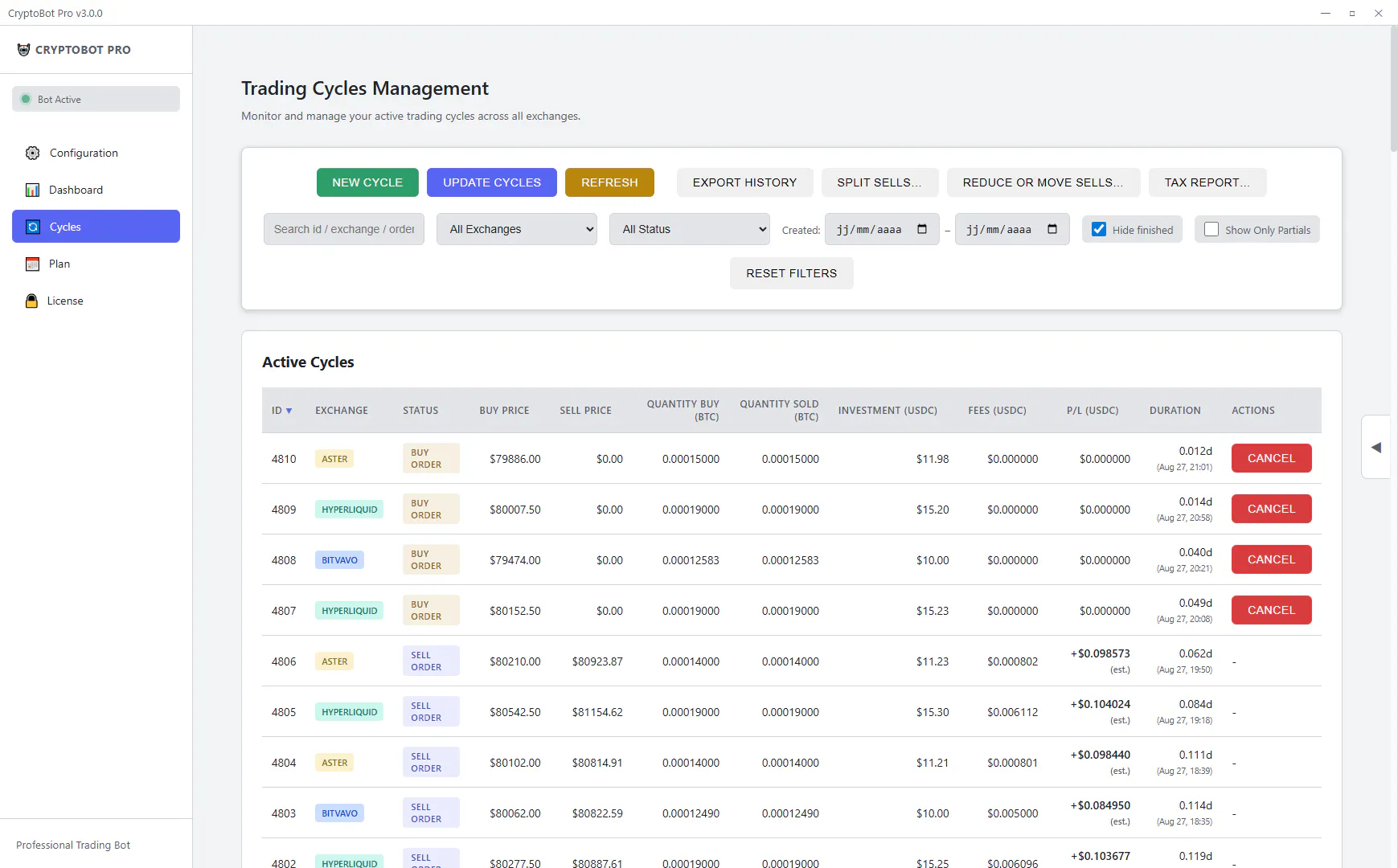Screen dimensions: 1398x868
Task: Click investment $15.23 in row 4807
Action: point(933,611)
